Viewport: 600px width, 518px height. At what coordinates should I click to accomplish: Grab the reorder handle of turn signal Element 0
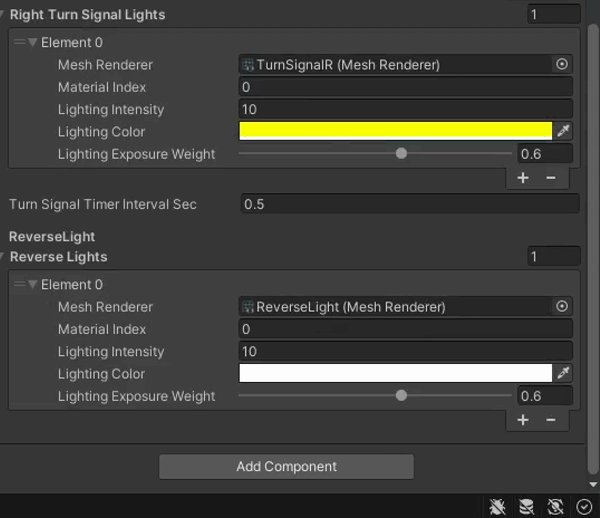coord(19,42)
